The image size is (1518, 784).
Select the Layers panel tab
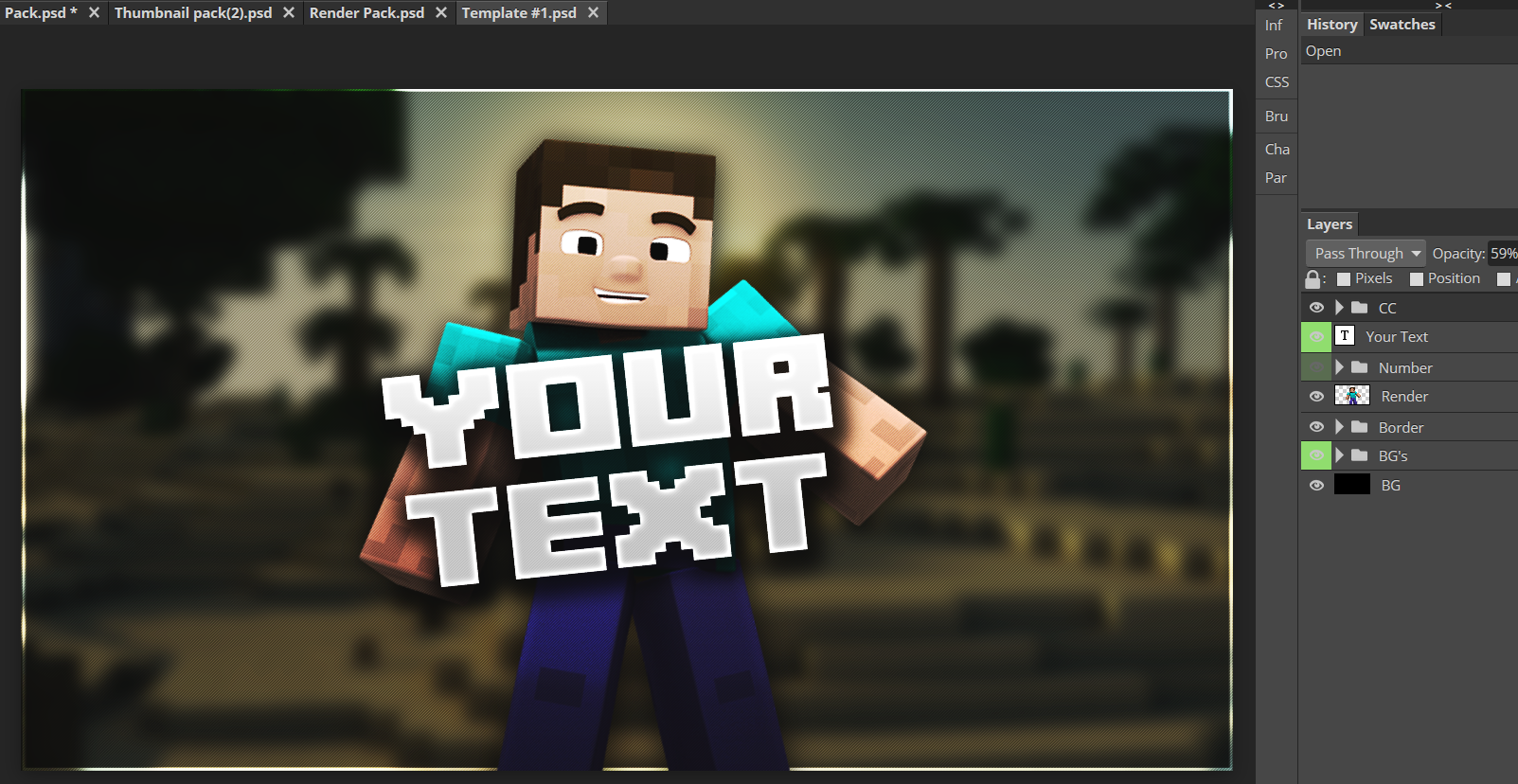[x=1330, y=224]
